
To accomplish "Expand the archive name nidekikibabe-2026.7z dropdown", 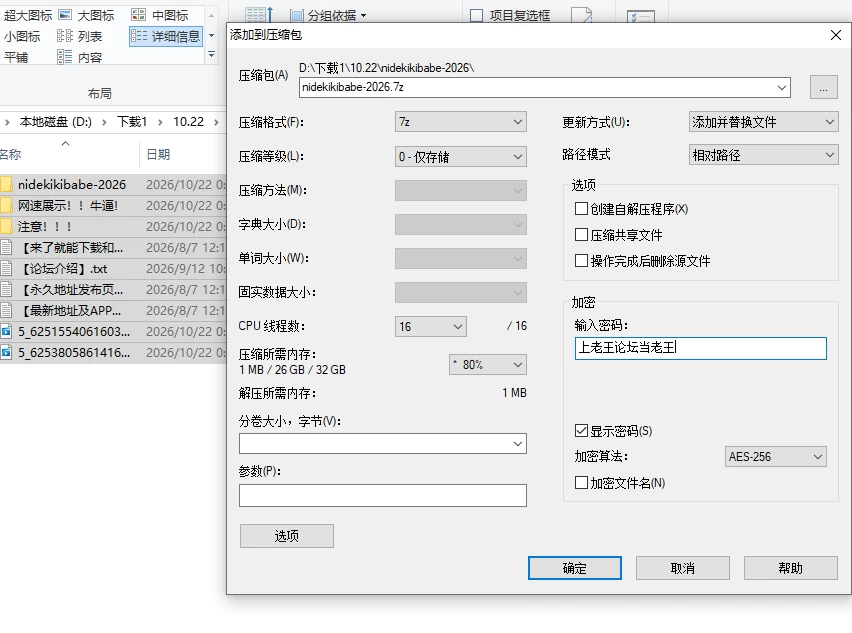I will [782, 87].
